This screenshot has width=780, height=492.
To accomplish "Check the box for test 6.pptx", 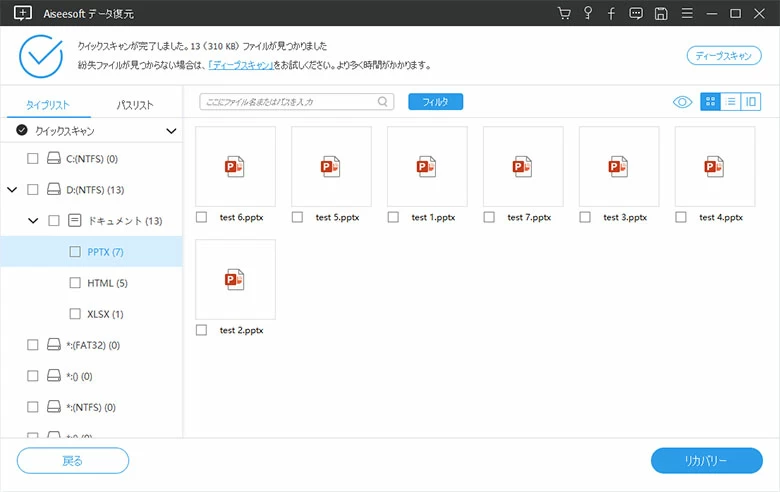I will 202,217.
